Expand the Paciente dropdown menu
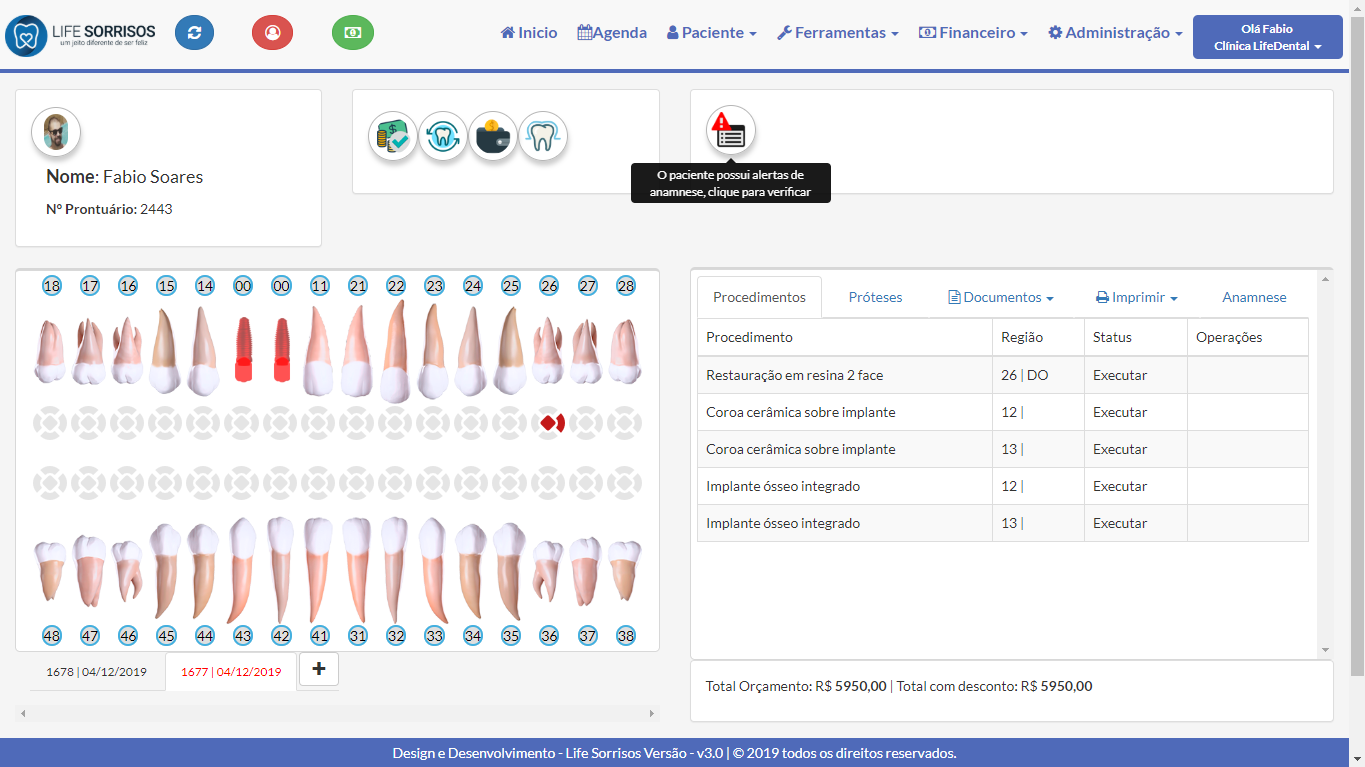The height and width of the screenshot is (767, 1365). (x=711, y=33)
